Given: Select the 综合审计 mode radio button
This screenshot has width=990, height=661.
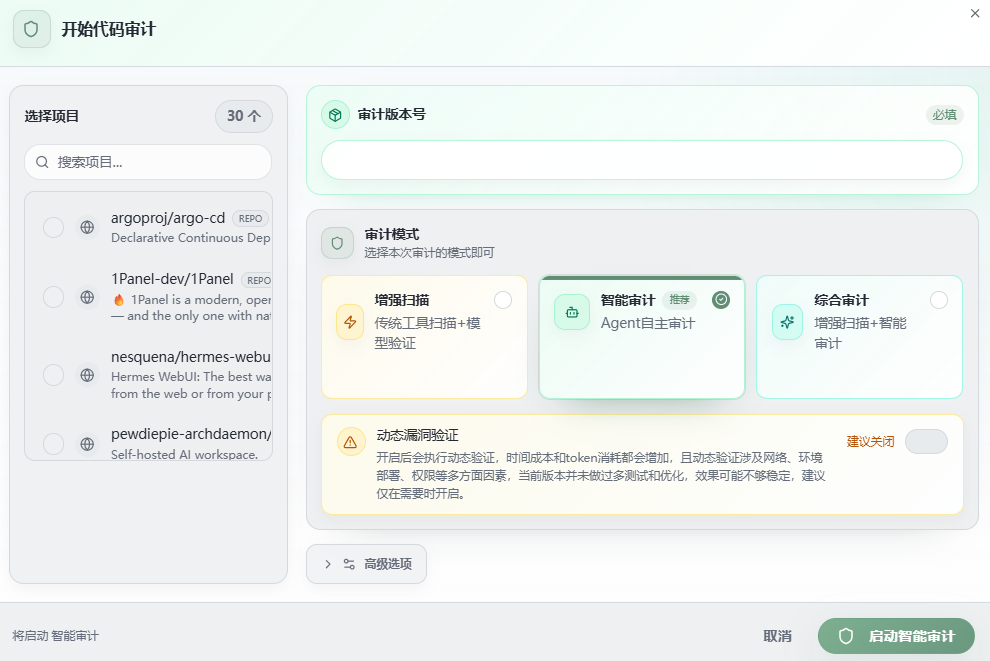Looking at the screenshot, I should (x=939, y=300).
